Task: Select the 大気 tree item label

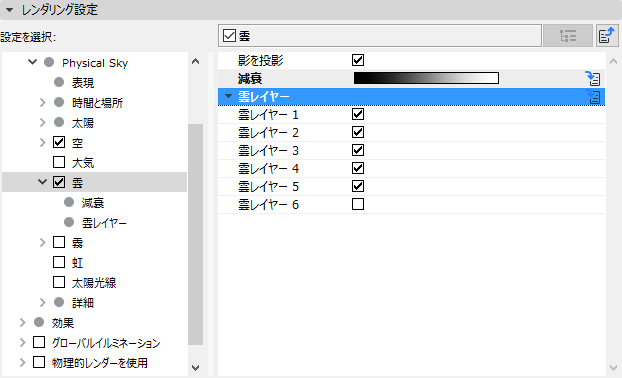Action: pos(83,163)
